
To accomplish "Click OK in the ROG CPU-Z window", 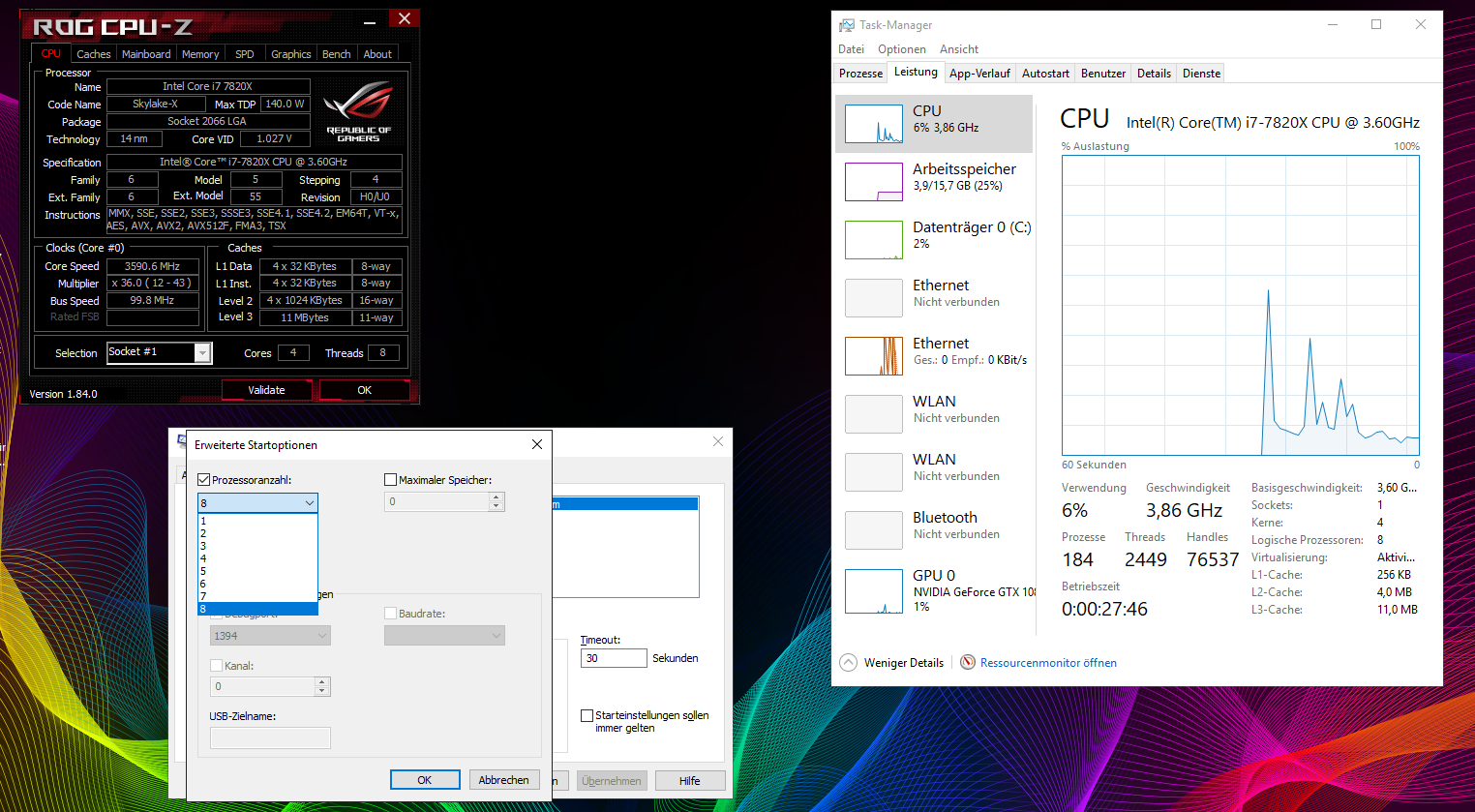I will tap(364, 390).
